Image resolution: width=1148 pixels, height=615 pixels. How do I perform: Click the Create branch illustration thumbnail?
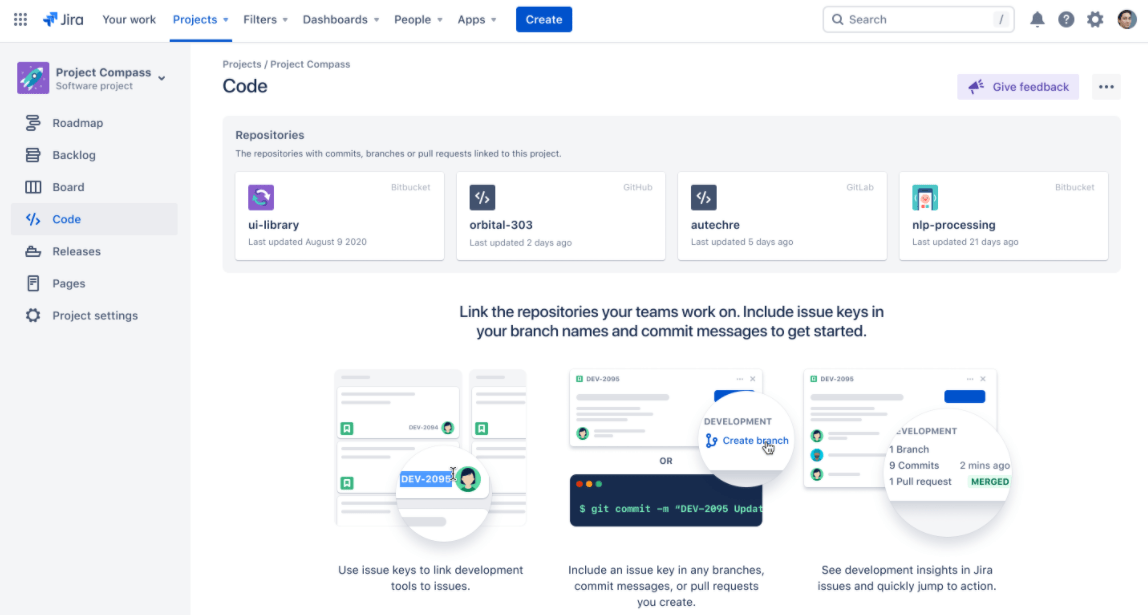(682, 448)
